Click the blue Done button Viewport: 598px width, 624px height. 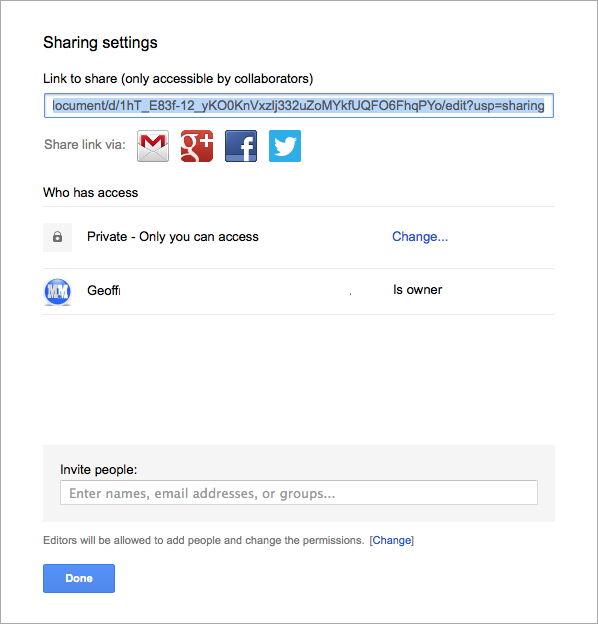[x=79, y=578]
